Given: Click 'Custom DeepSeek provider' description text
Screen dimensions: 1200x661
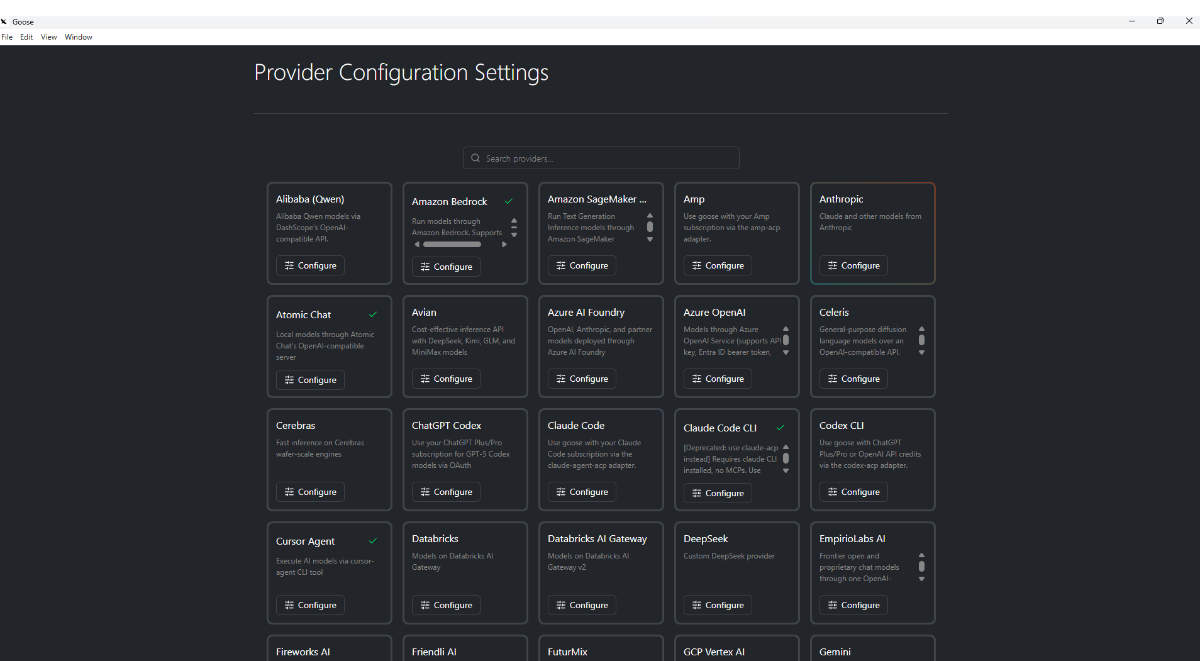Looking at the screenshot, I should [x=729, y=556].
